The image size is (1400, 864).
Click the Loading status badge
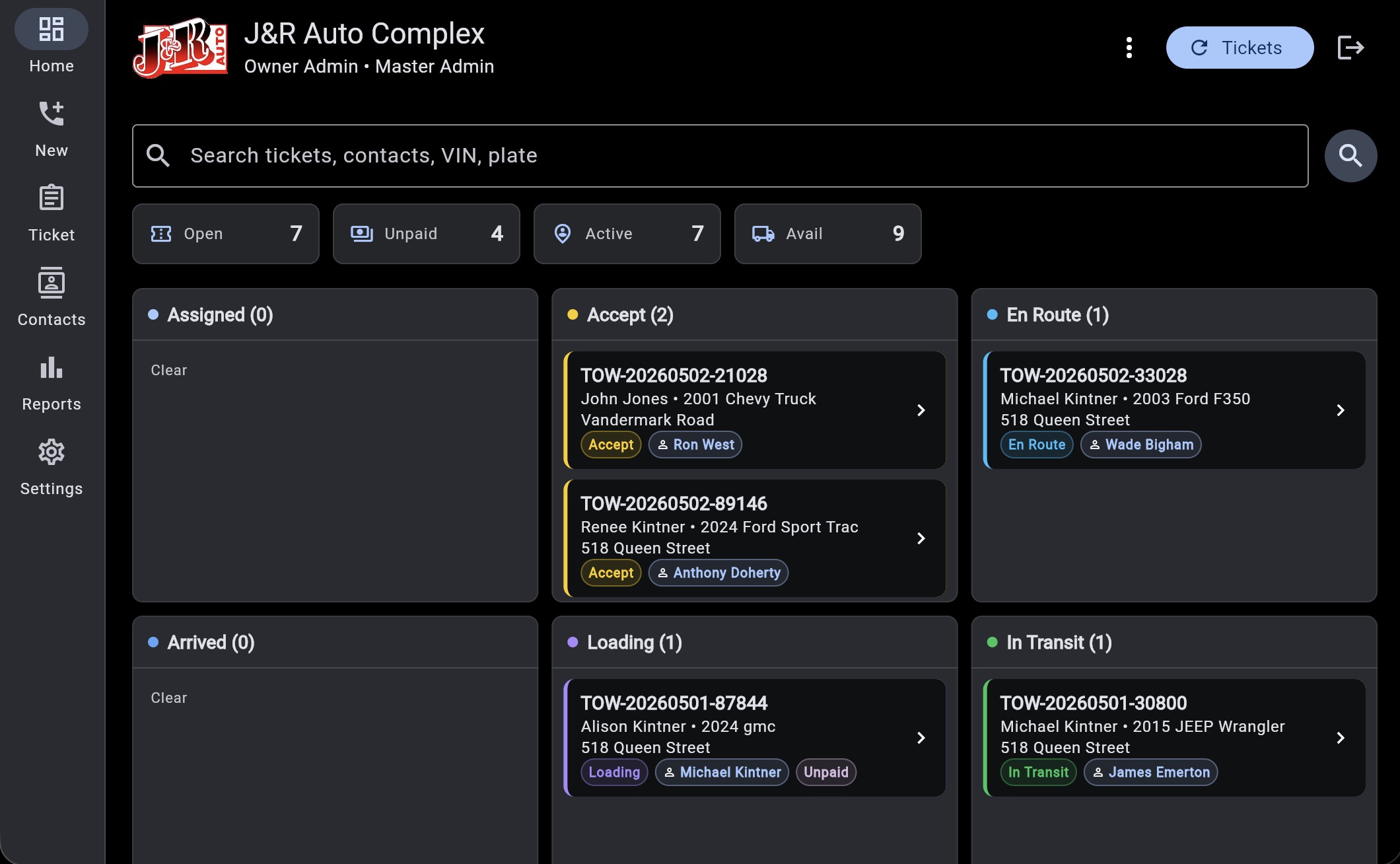coord(614,772)
